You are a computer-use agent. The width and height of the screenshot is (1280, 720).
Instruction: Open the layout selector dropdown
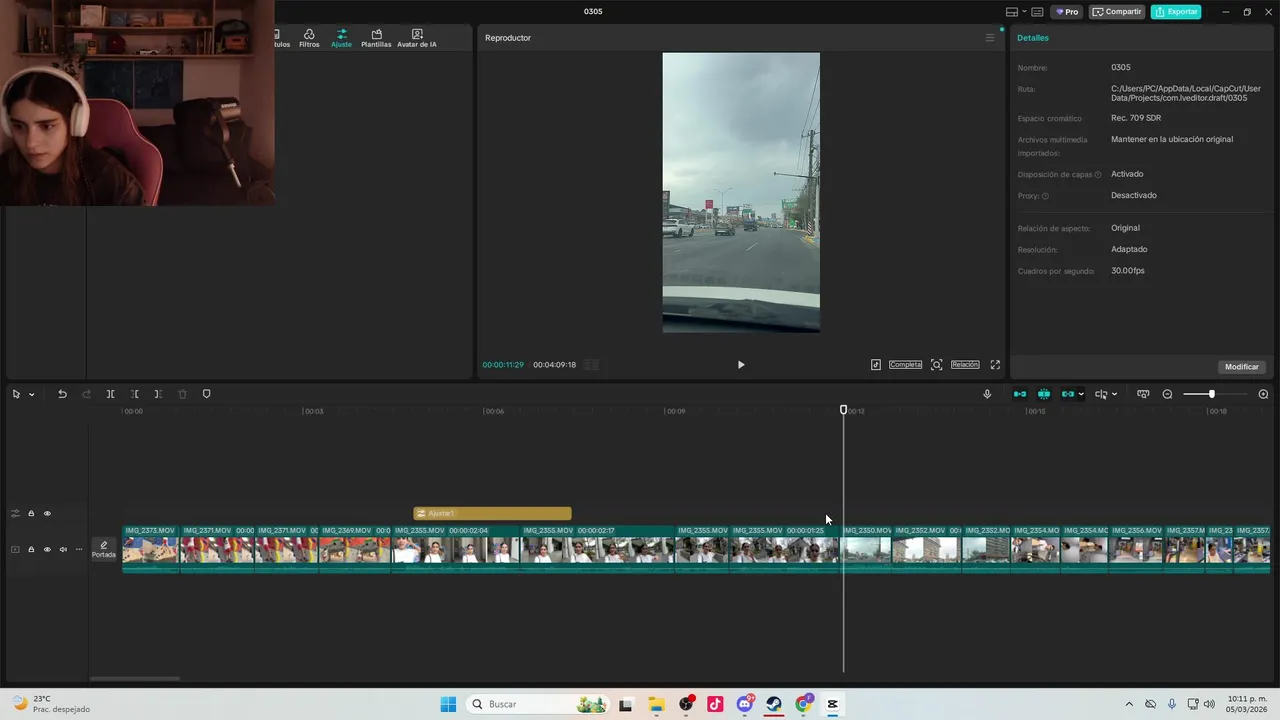pyautogui.click(x=1016, y=12)
